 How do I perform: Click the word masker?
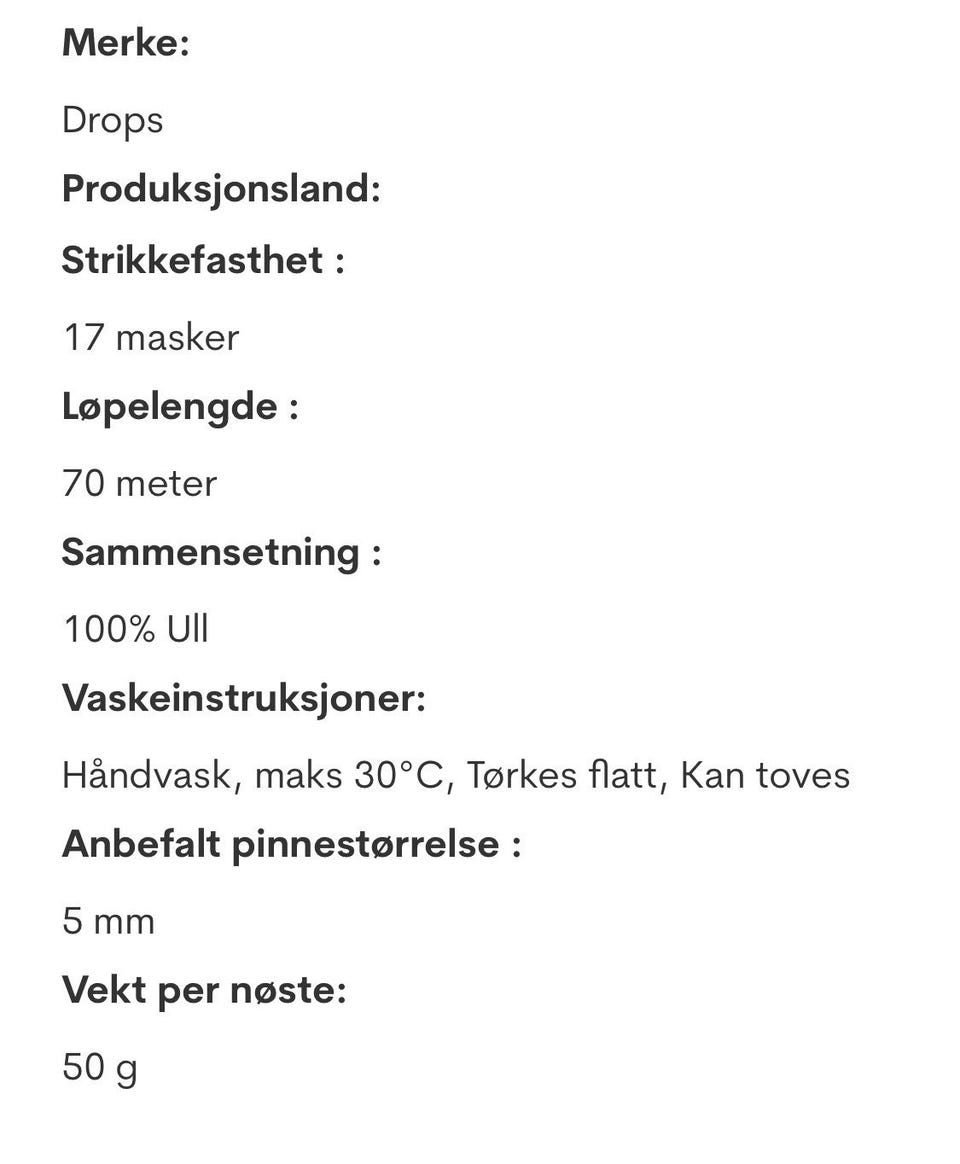(x=177, y=337)
